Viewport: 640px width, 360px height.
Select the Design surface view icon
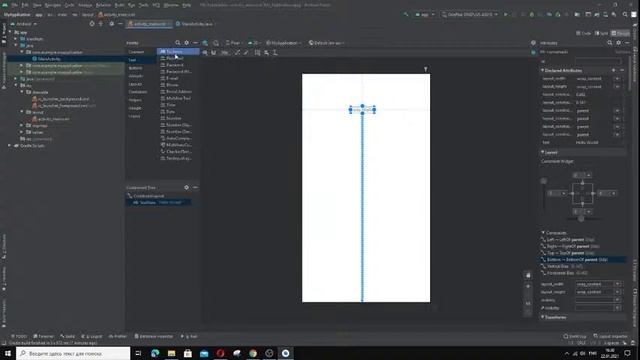205,43
